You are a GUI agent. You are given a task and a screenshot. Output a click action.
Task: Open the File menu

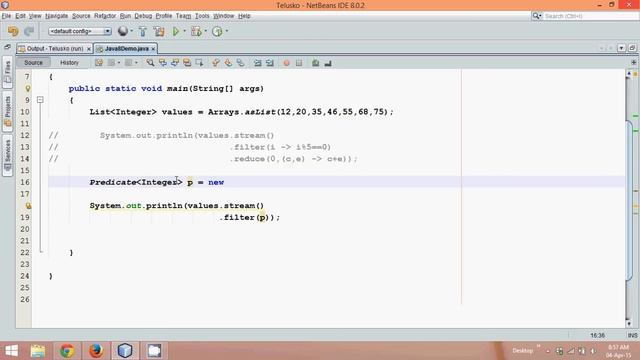[x=6, y=16]
